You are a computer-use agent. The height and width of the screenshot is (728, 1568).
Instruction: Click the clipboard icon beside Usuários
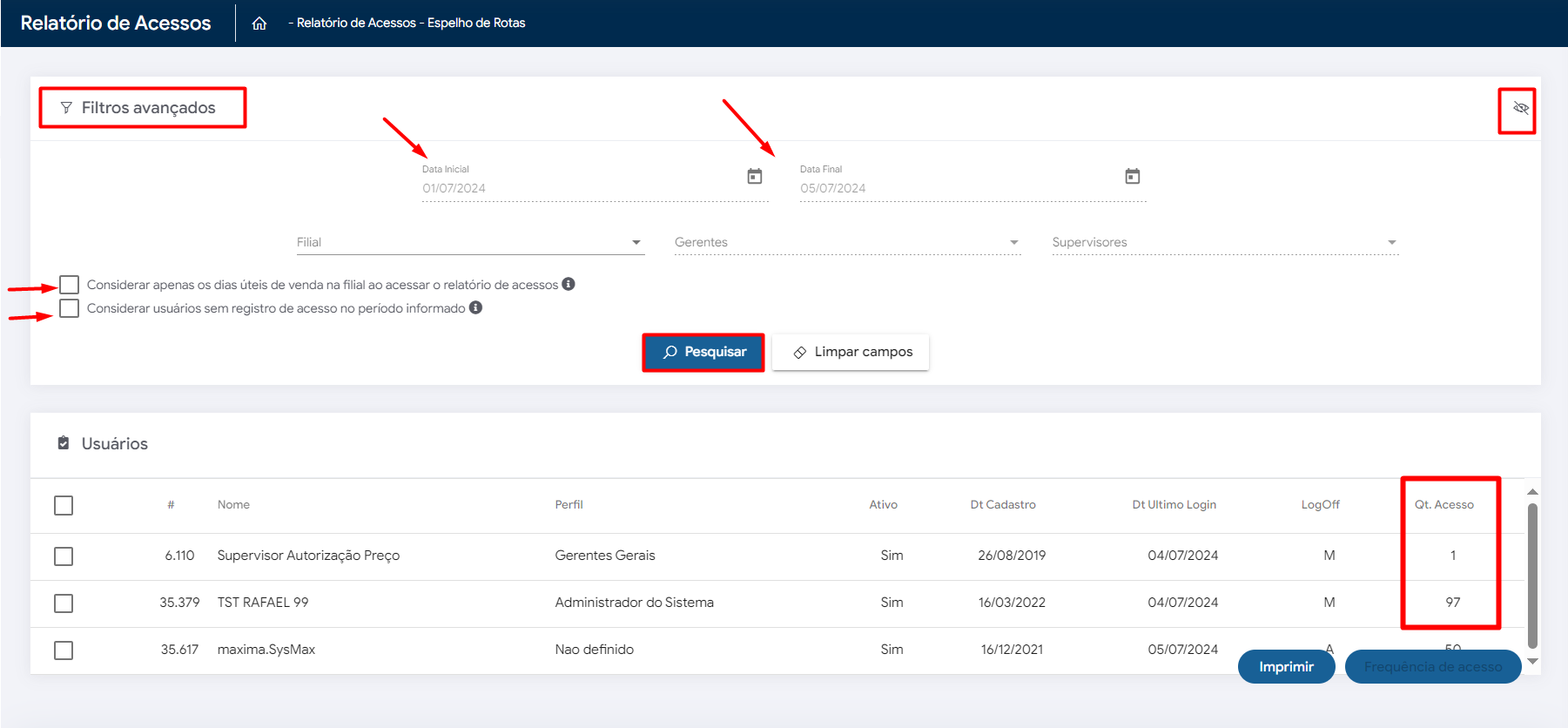pyautogui.click(x=64, y=443)
